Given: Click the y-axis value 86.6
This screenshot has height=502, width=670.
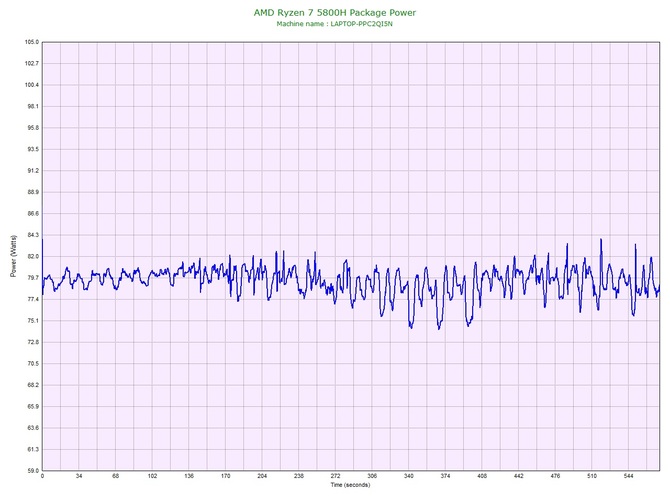Looking at the screenshot, I should tap(32, 214).
